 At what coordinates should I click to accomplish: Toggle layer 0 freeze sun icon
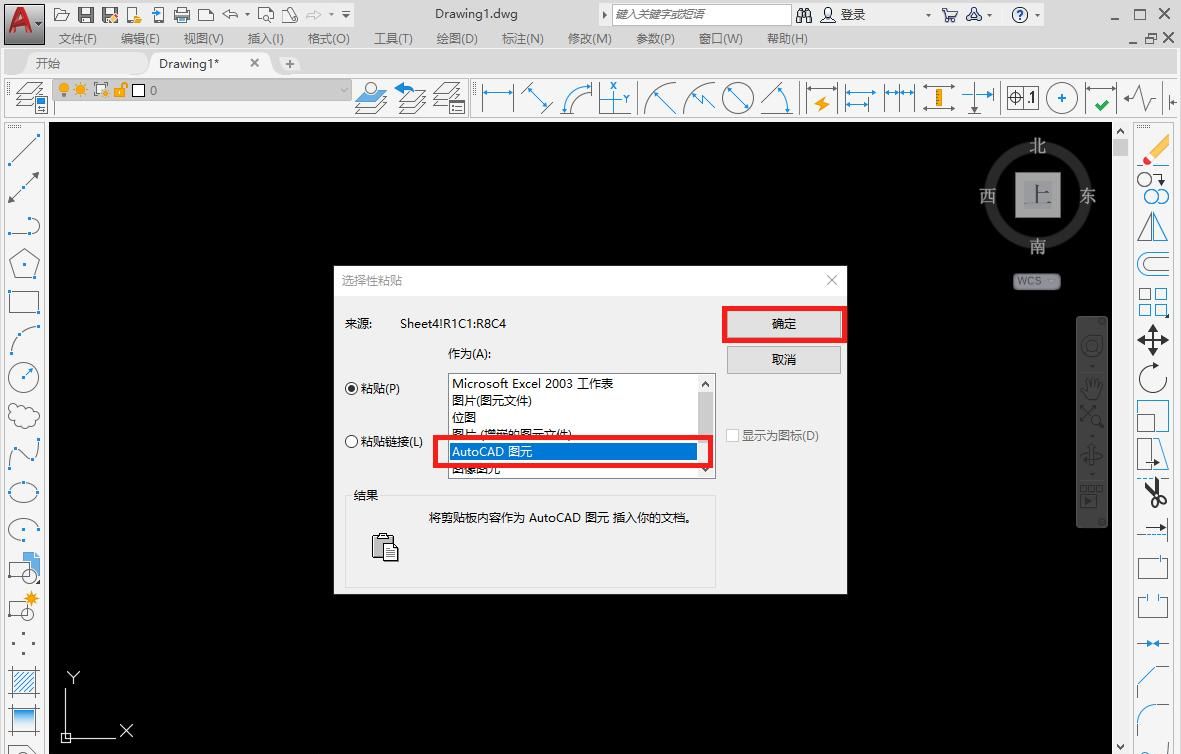pos(81,90)
